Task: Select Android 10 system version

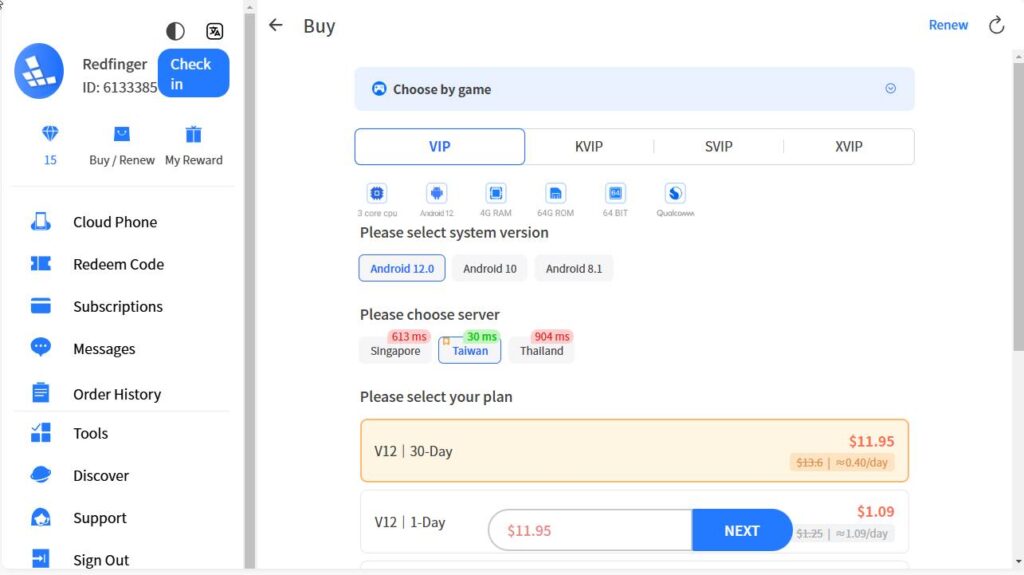Action: tap(490, 269)
